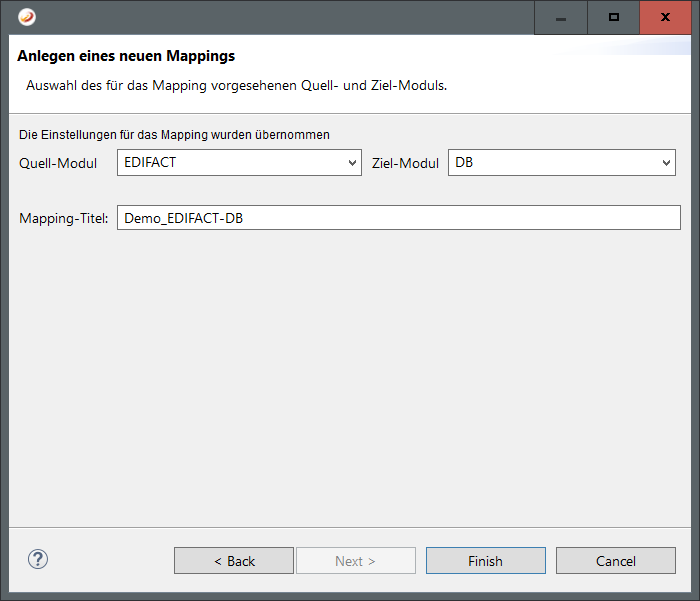Image resolution: width=700 pixels, height=601 pixels.
Task: Focus the Mapping-Titel text field
Action: click(398, 219)
